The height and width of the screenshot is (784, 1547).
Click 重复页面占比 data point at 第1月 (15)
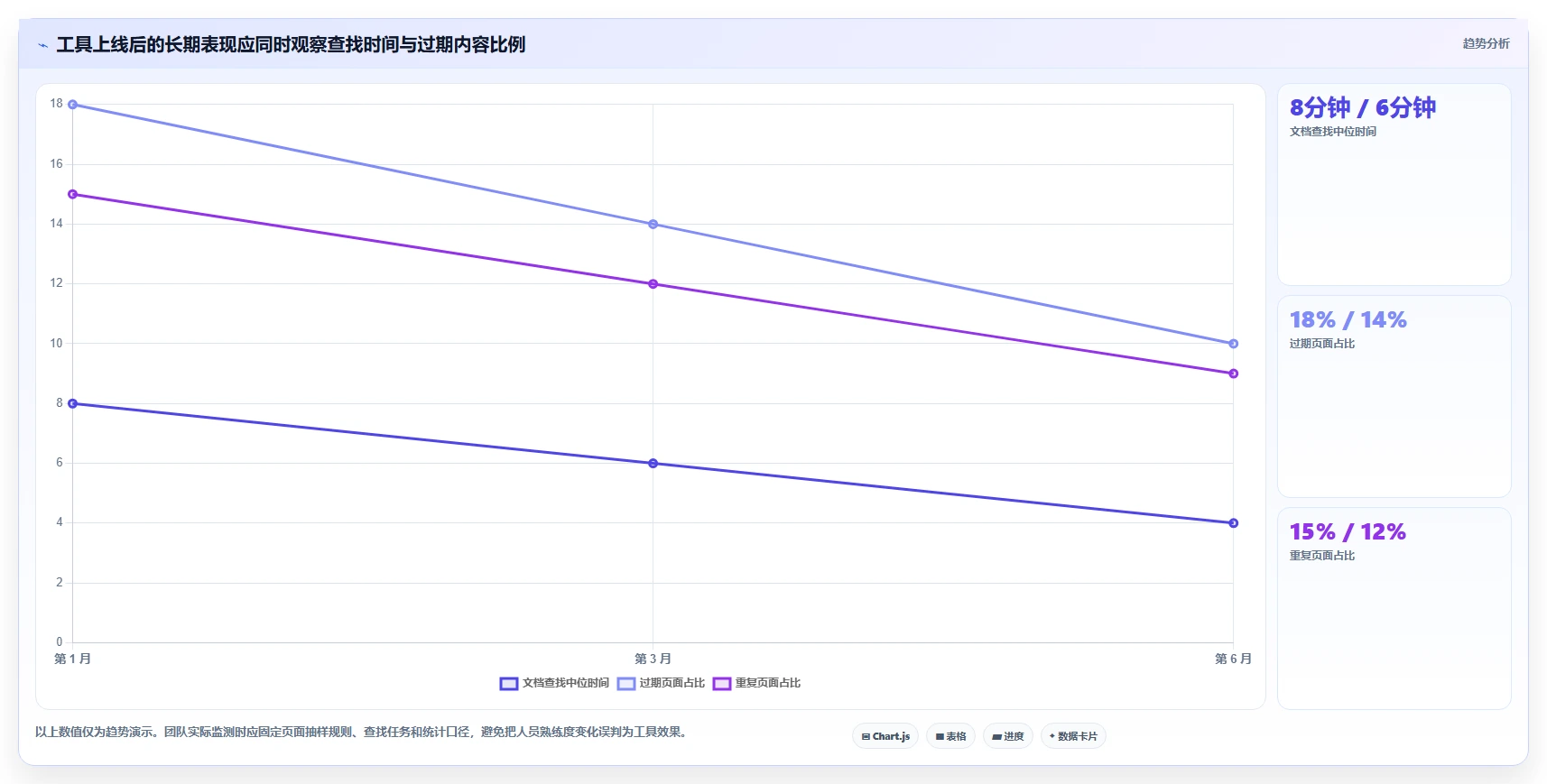[x=73, y=194]
